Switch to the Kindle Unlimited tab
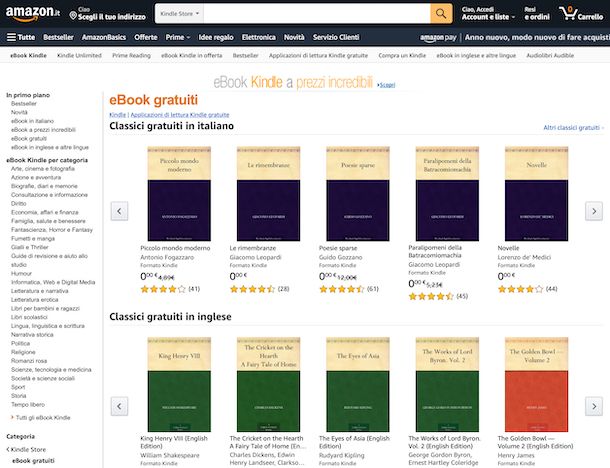Screen dimensions: 610x468 [79, 56]
